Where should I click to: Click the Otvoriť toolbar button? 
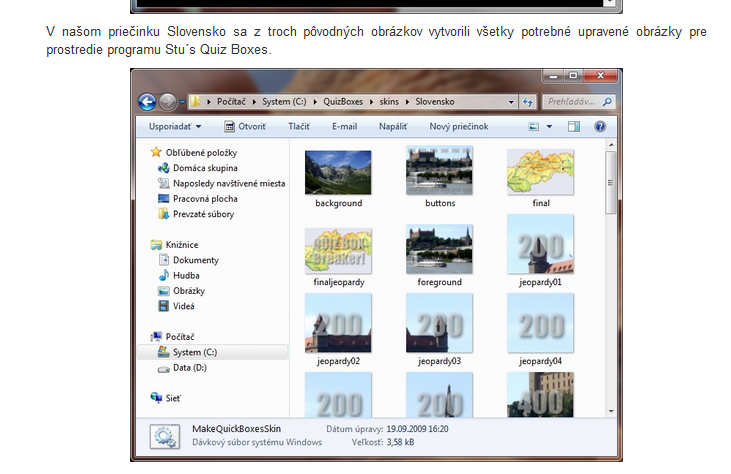(x=245, y=126)
